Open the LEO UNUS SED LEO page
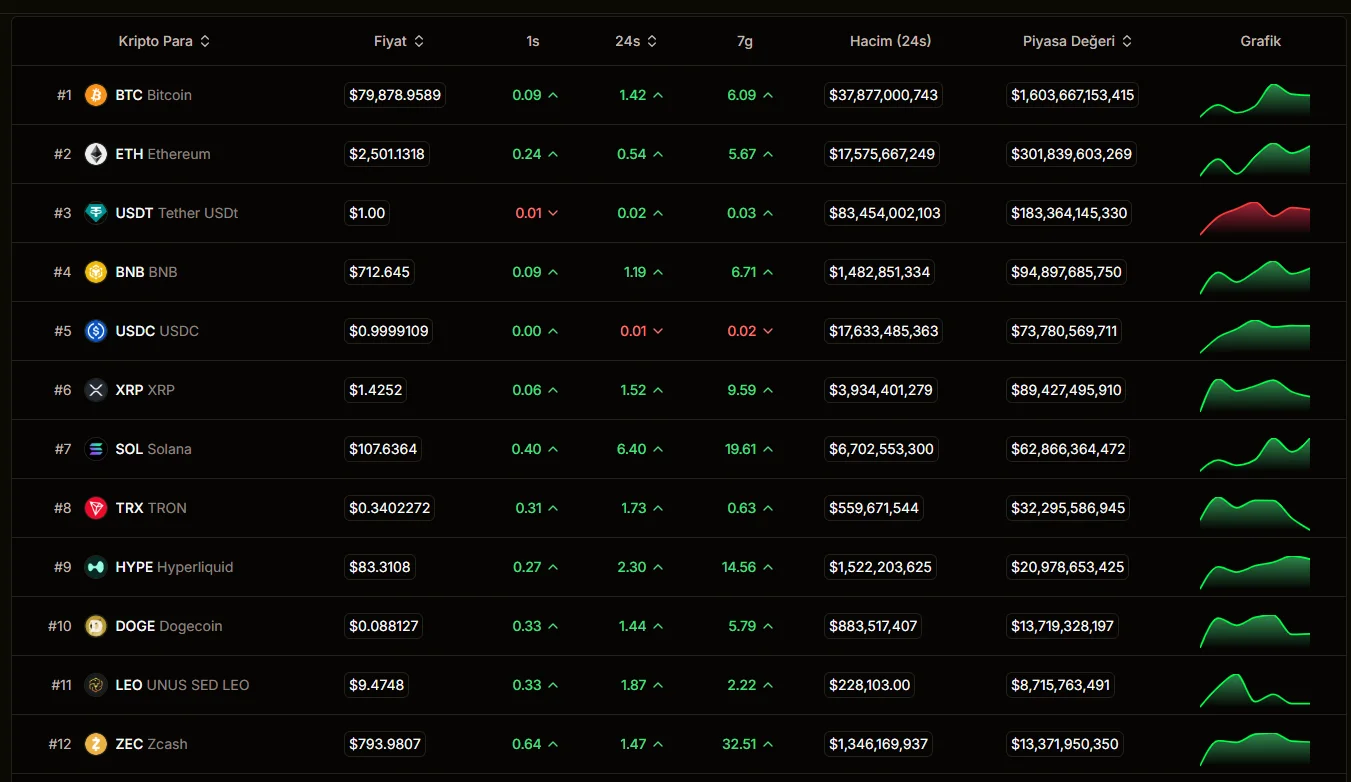Viewport: 1351px width, 782px height. pyautogui.click(x=182, y=685)
